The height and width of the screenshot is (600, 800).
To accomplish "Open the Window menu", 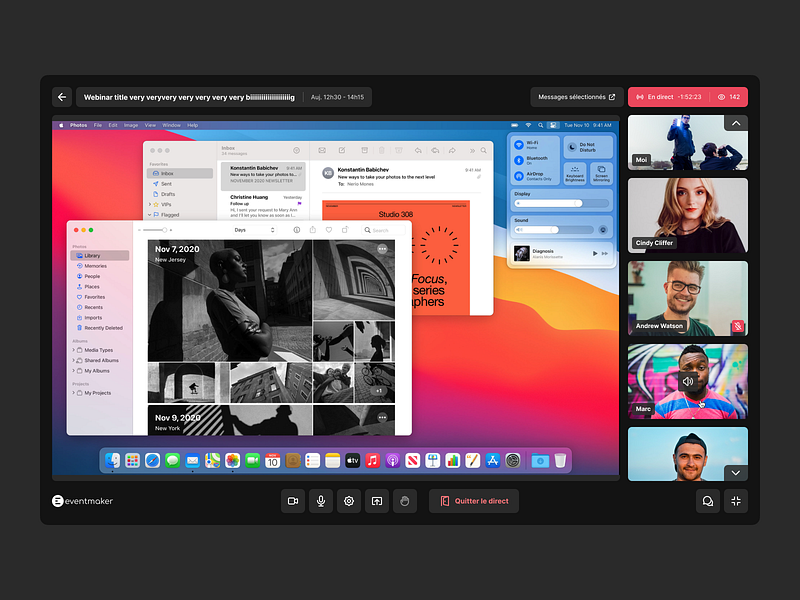I will (x=171, y=125).
